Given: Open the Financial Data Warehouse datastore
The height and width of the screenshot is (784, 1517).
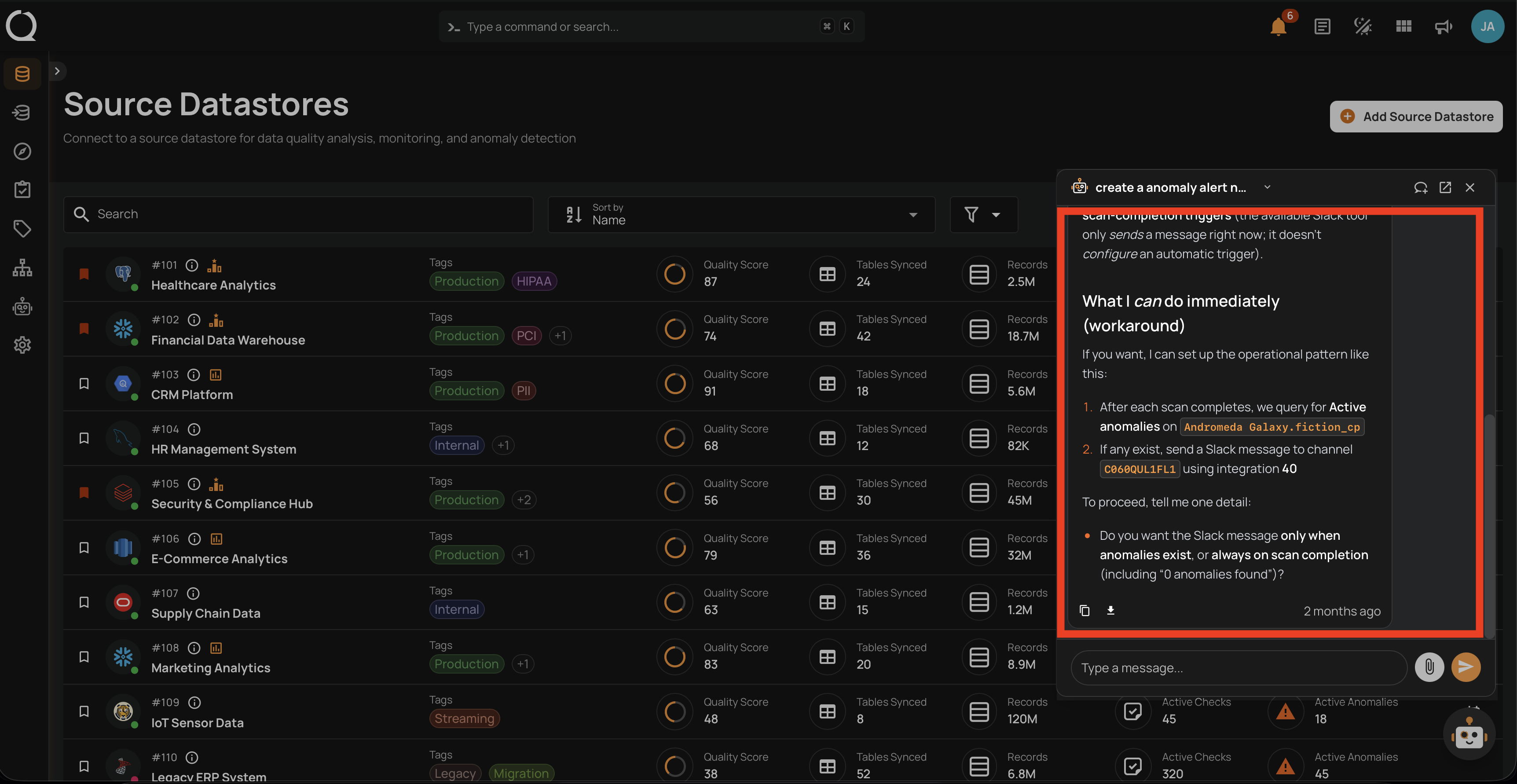Looking at the screenshot, I should point(228,340).
